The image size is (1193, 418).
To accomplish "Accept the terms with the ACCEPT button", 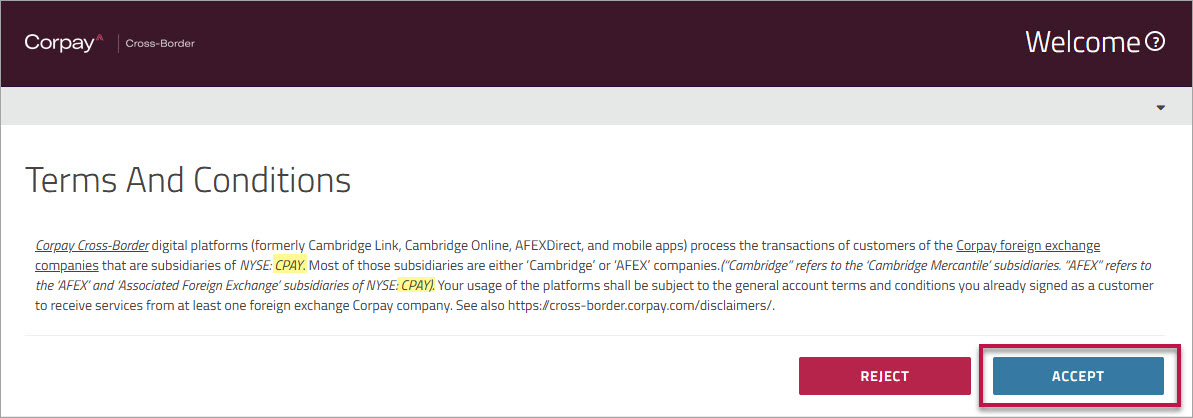I will pos(1077,376).
